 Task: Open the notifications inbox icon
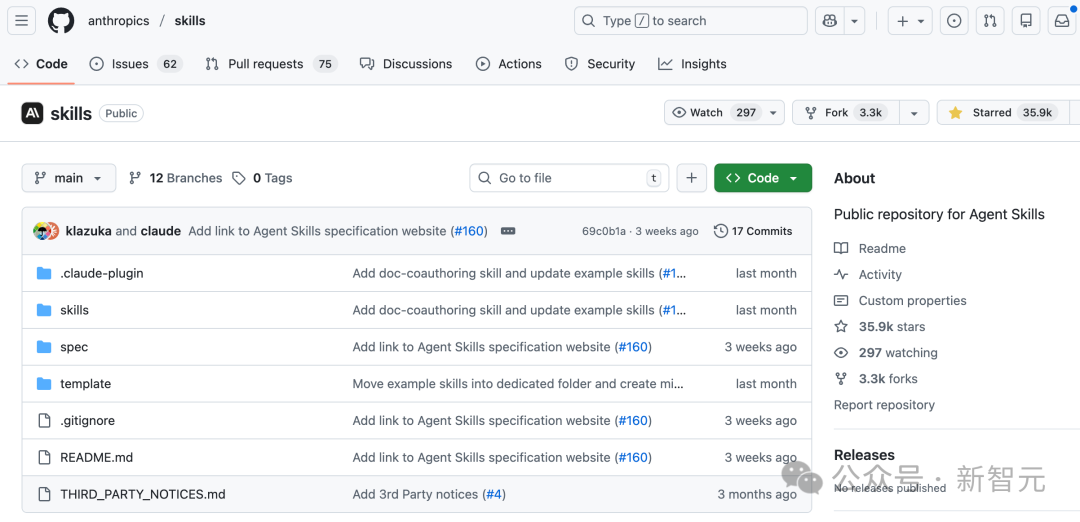point(1061,21)
